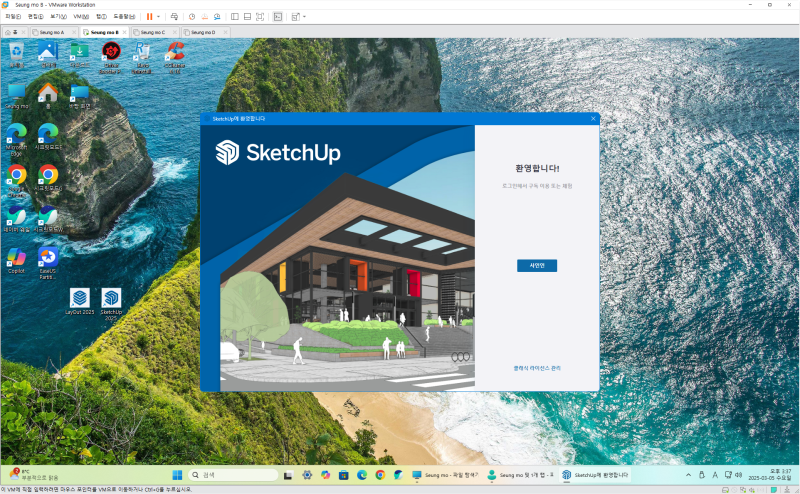Close the Seung mo A tab

74,32
